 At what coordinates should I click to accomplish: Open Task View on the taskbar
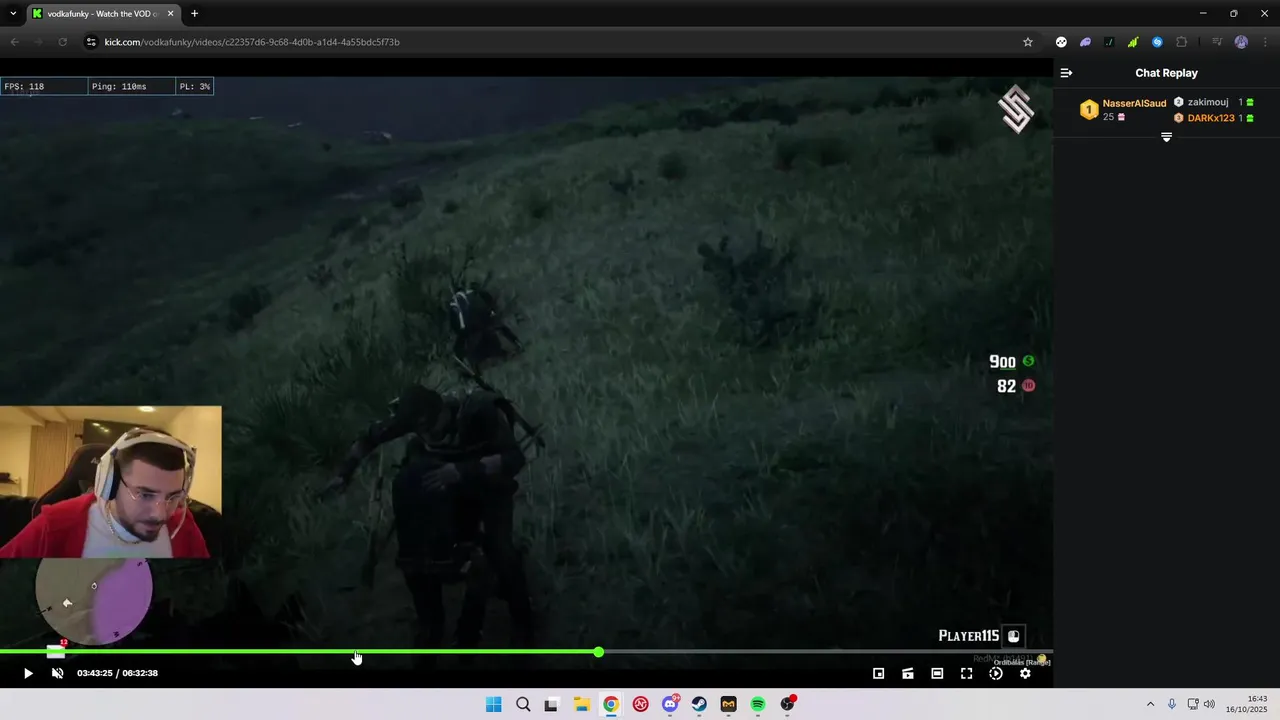click(551, 704)
